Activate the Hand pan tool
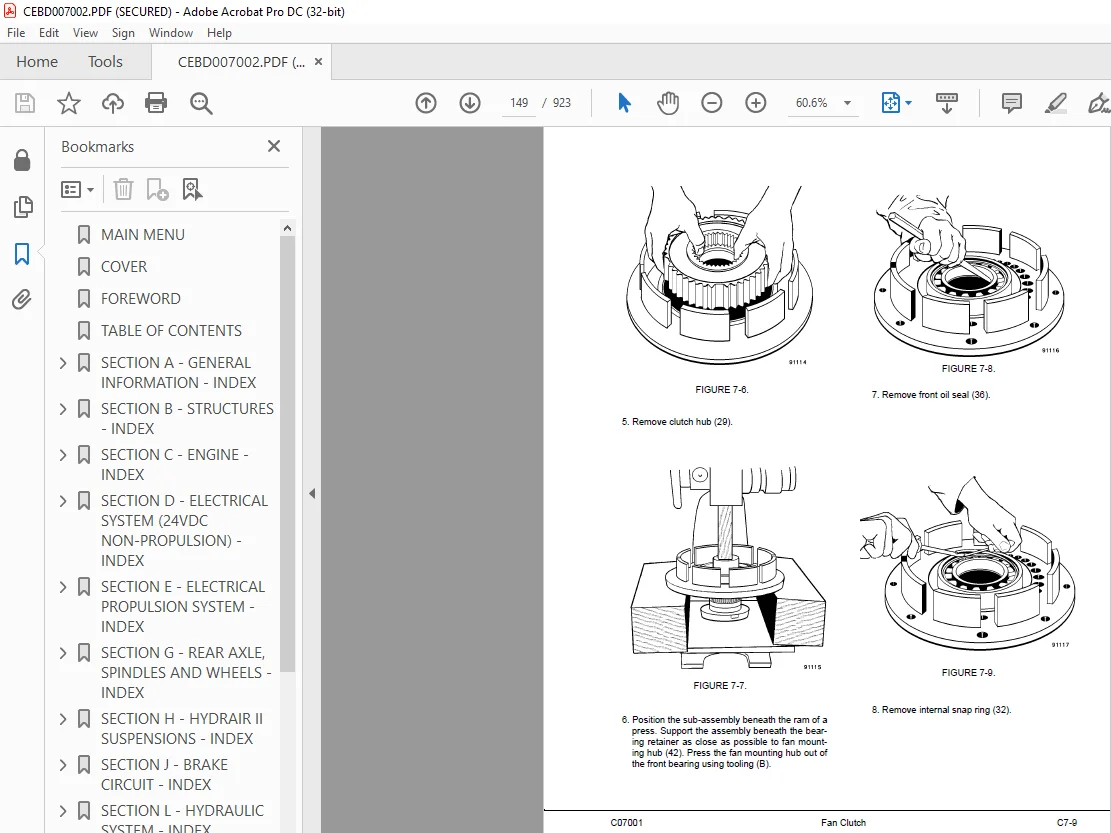The height and width of the screenshot is (833, 1111). pyautogui.click(x=667, y=103)
